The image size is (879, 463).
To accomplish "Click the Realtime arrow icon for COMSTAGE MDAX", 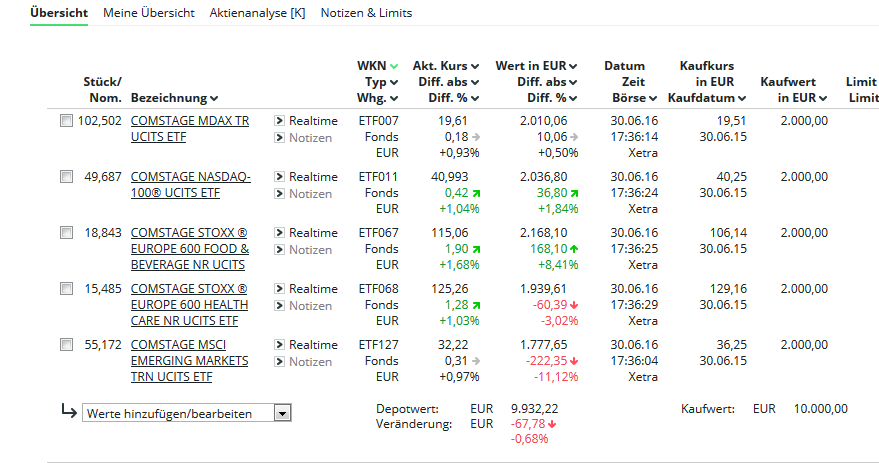I will coord(280,121).
